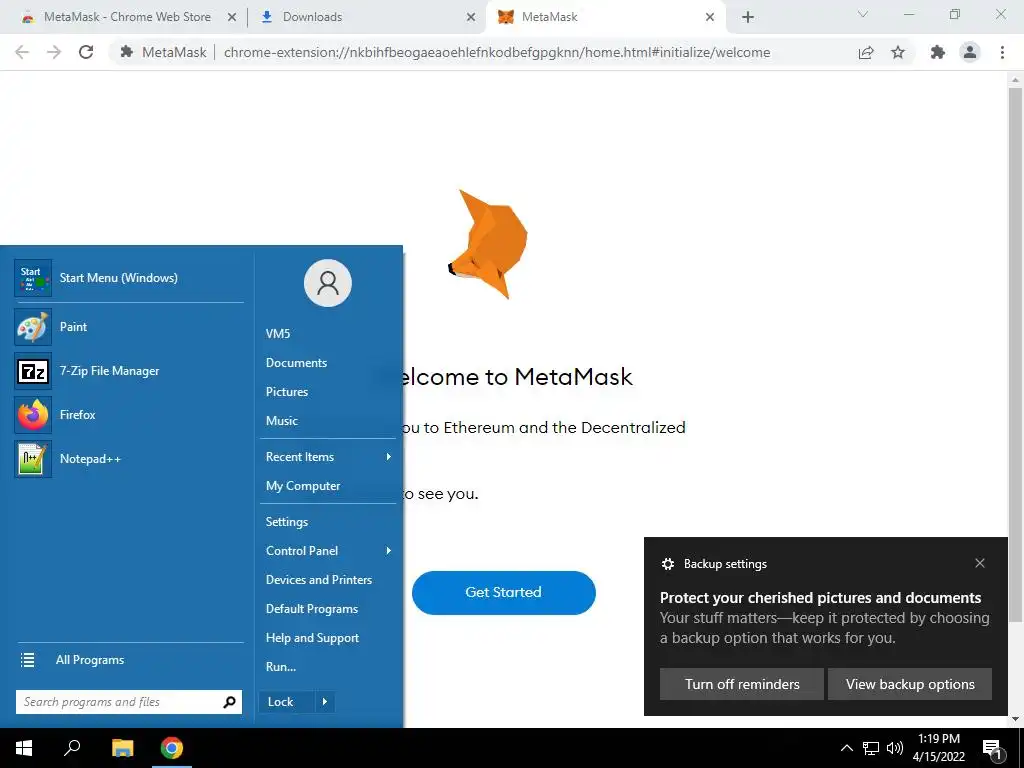The width and height of the screenshot is (1024, 768).
Task: Click the Backup settings gear icon
Action: coord(667,564)
